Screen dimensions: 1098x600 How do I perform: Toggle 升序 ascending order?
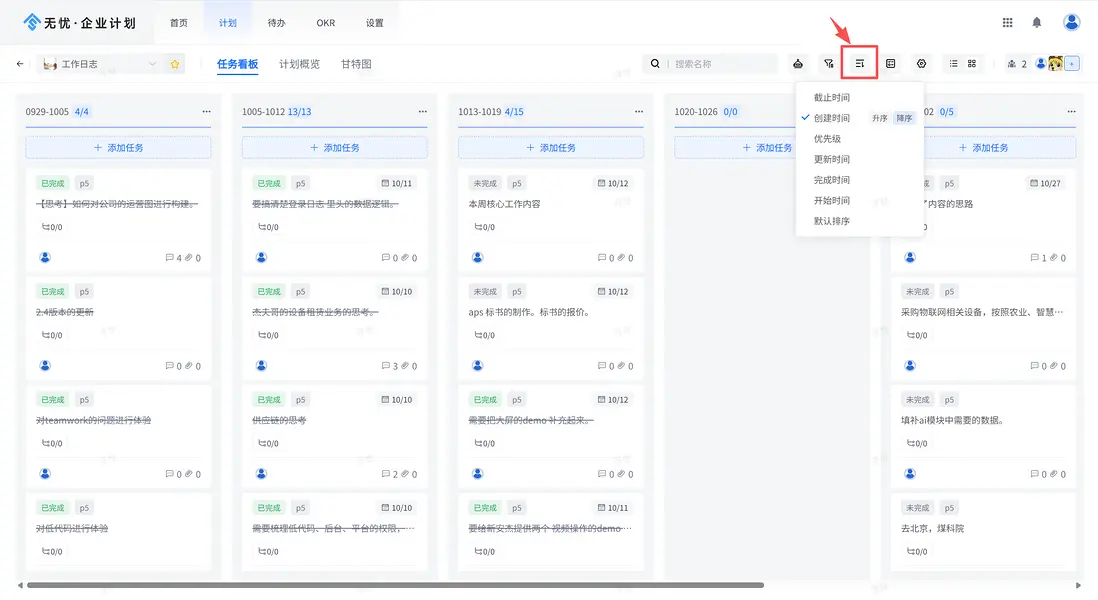[880, 118]
